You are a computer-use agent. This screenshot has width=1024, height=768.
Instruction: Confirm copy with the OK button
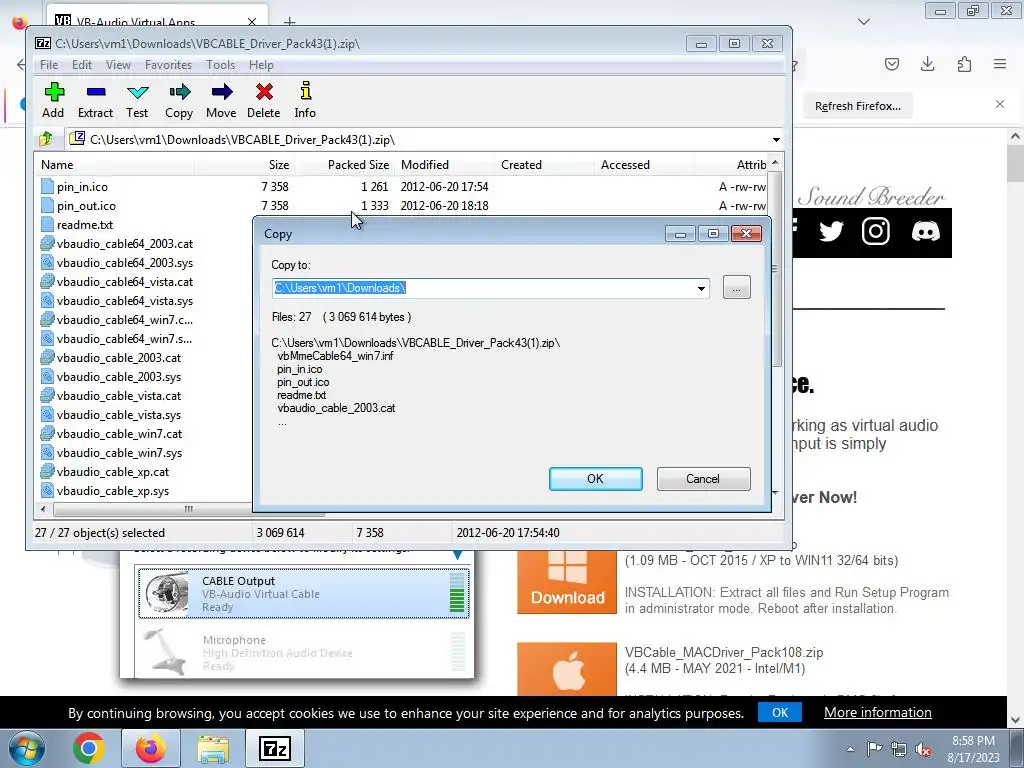click(x=596, y=479)
